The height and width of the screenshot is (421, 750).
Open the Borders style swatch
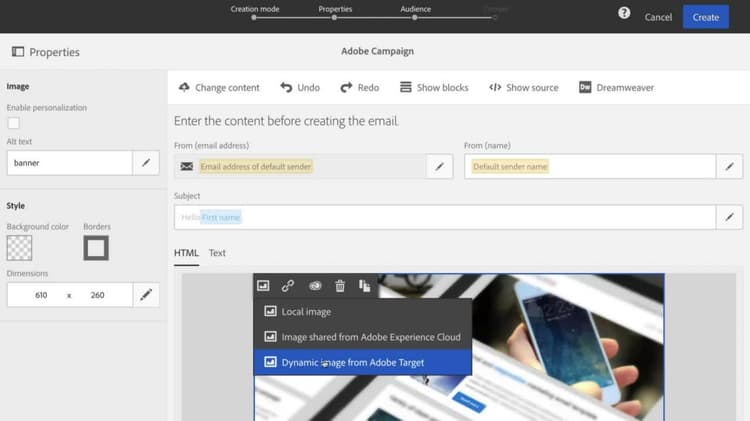click(96, 248)
